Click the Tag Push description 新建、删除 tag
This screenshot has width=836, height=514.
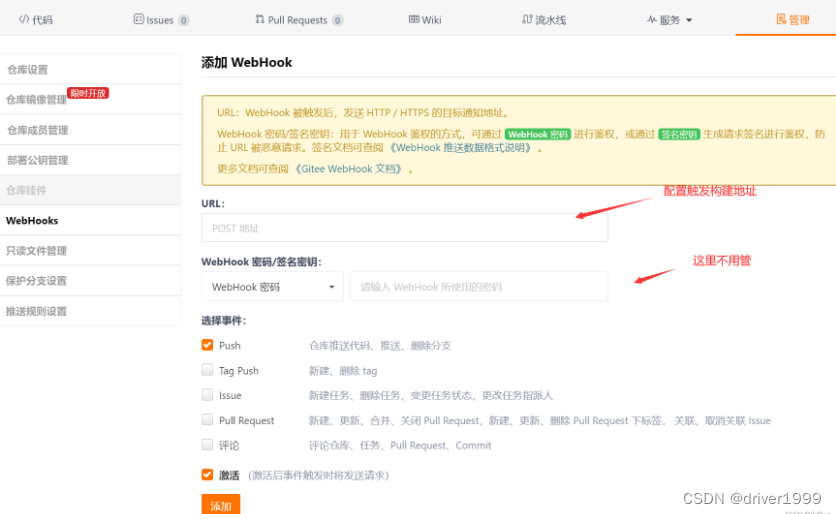[x=343, y=371]
